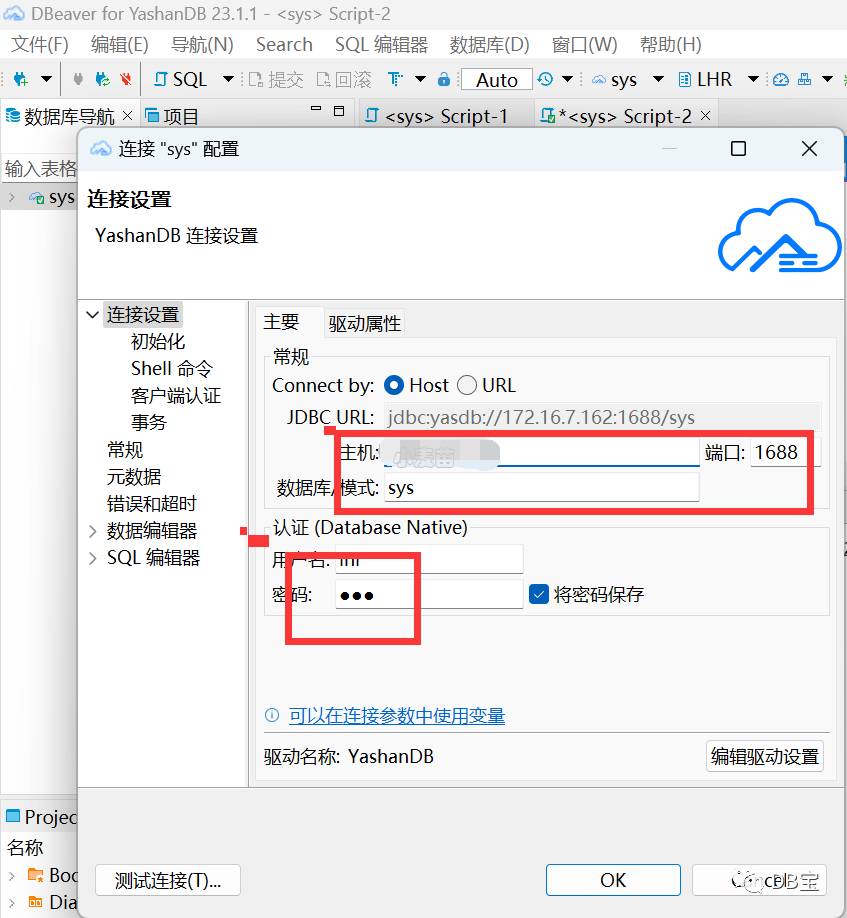Click the gray connect plug icon
This screenshot has width=847, height=918.
click(78, 79)
